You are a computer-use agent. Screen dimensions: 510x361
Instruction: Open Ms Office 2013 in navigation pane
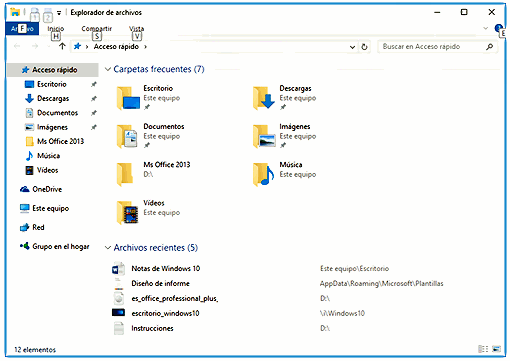tap(60, 141)
